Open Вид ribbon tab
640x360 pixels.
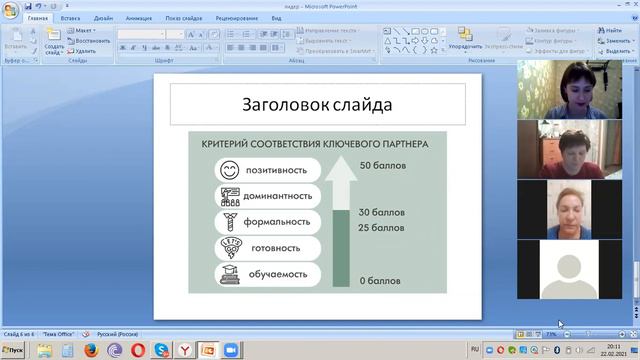pyautogui.click(x=276, y=18)
